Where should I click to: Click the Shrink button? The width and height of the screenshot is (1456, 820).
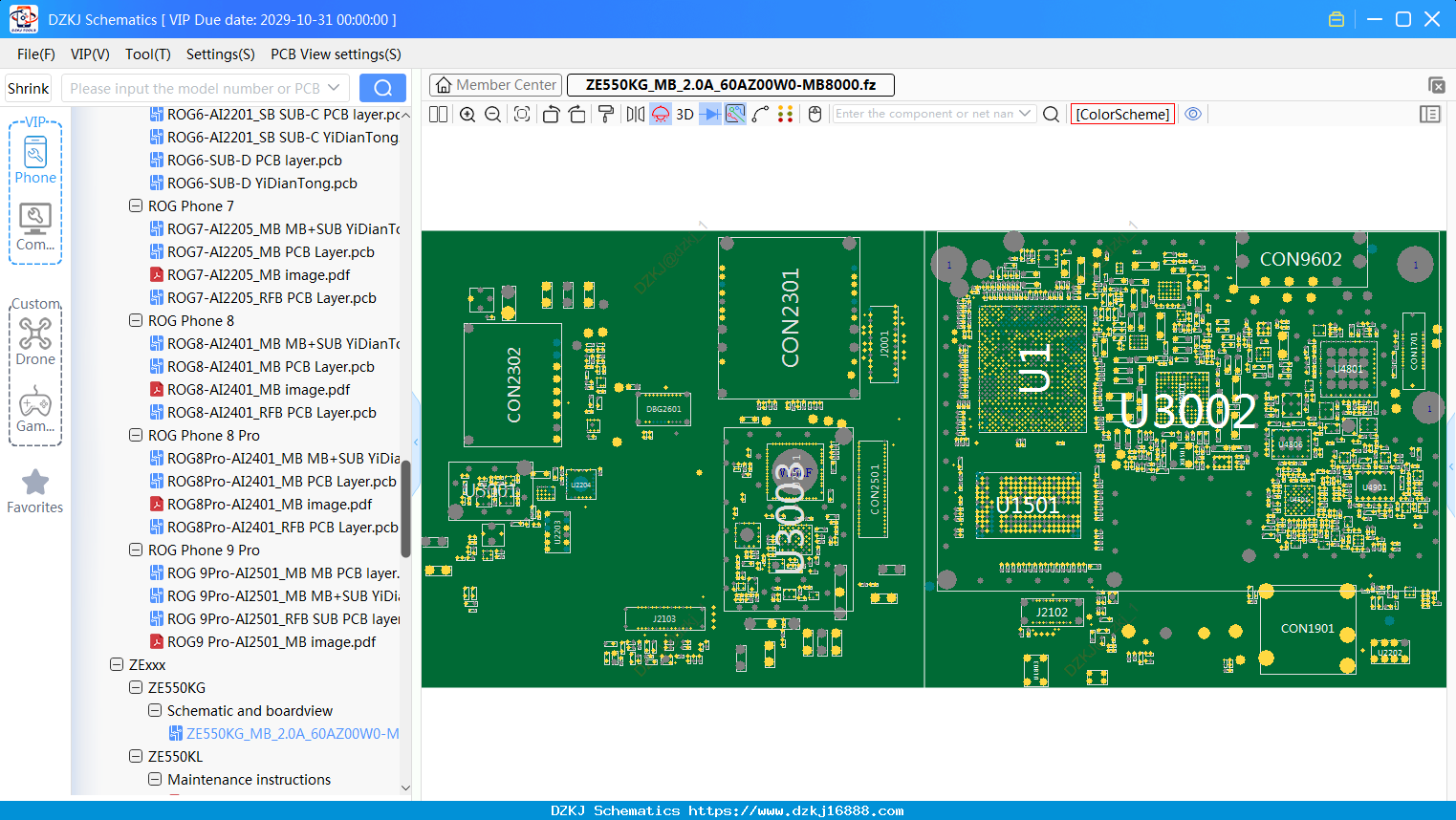(x=29, y=88)
